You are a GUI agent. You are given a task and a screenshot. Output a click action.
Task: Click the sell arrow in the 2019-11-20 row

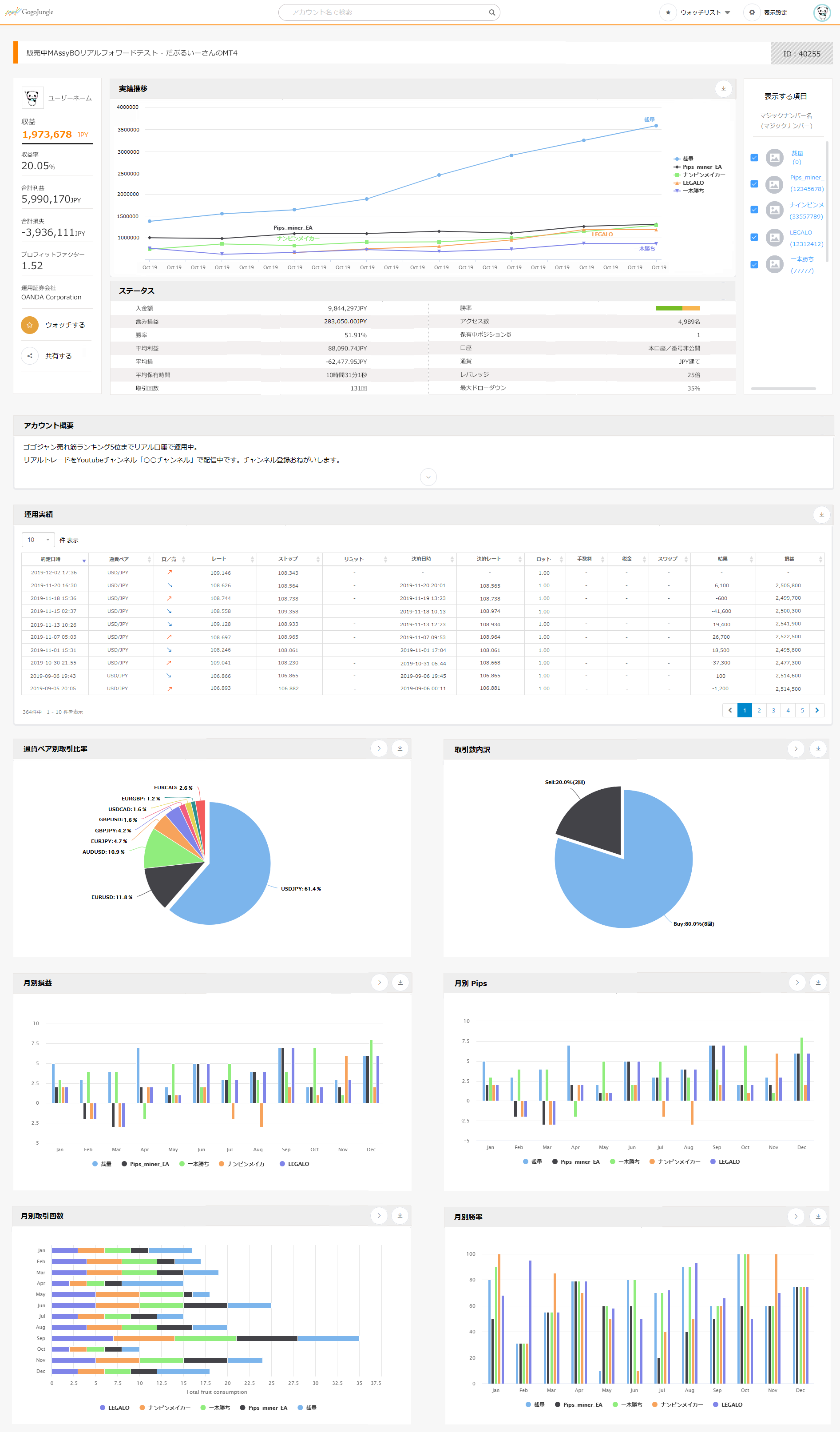tap(170, 585)
